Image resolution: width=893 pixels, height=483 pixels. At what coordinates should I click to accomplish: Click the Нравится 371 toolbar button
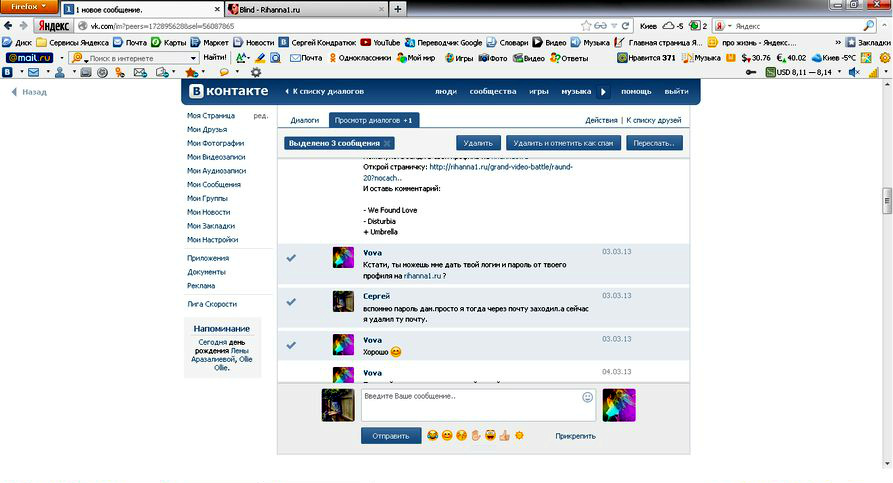coord(646,58)
